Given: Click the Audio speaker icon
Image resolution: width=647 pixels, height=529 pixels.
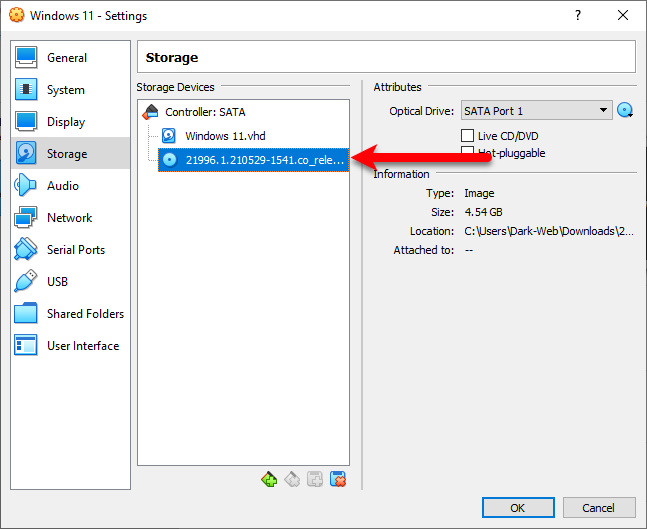Looking at the screenshot, I should click(25, 185).
